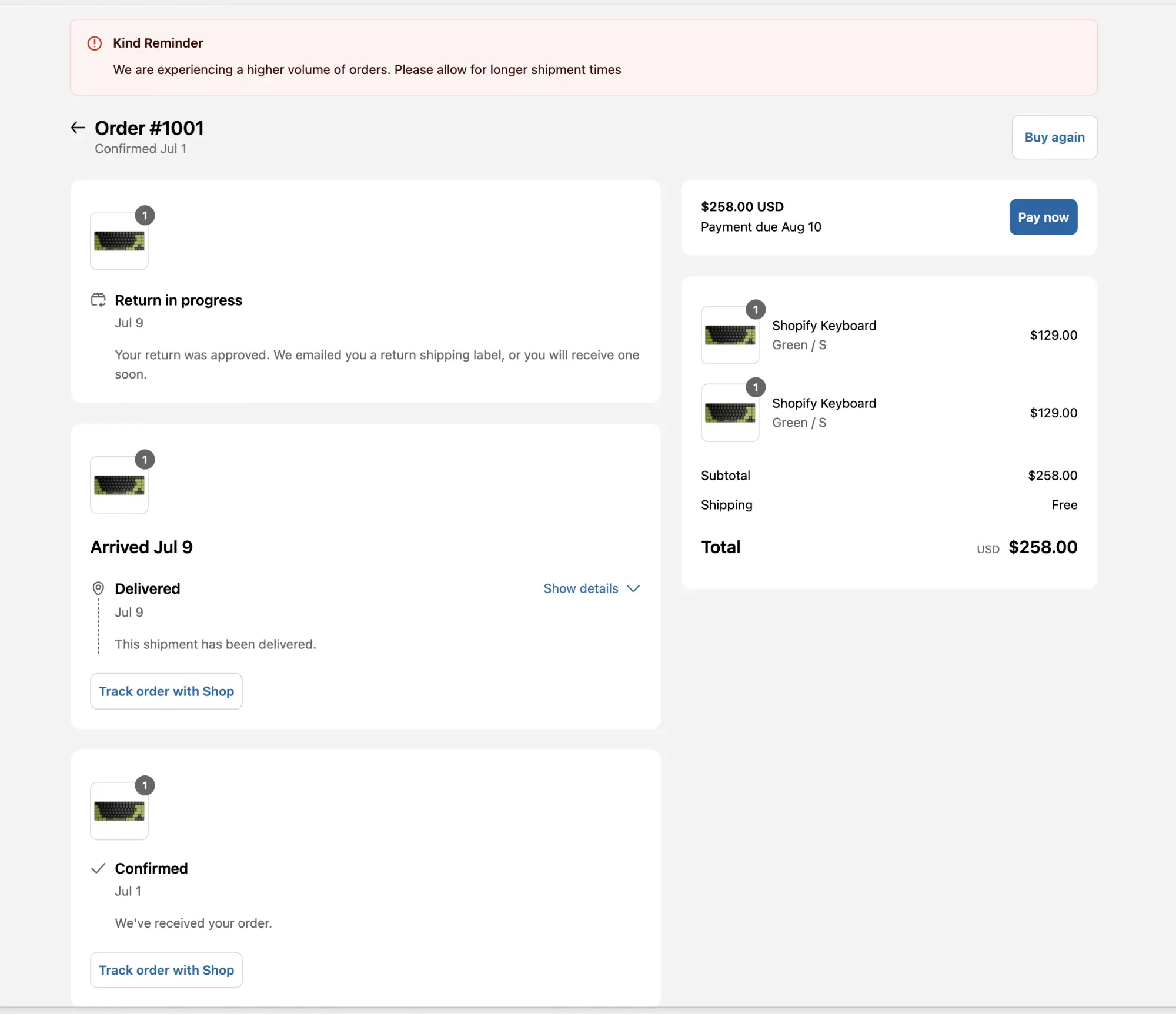Select the return box icon beside Return in progress
Viewport: 1176px width, 1014px height.
point(98,300)
